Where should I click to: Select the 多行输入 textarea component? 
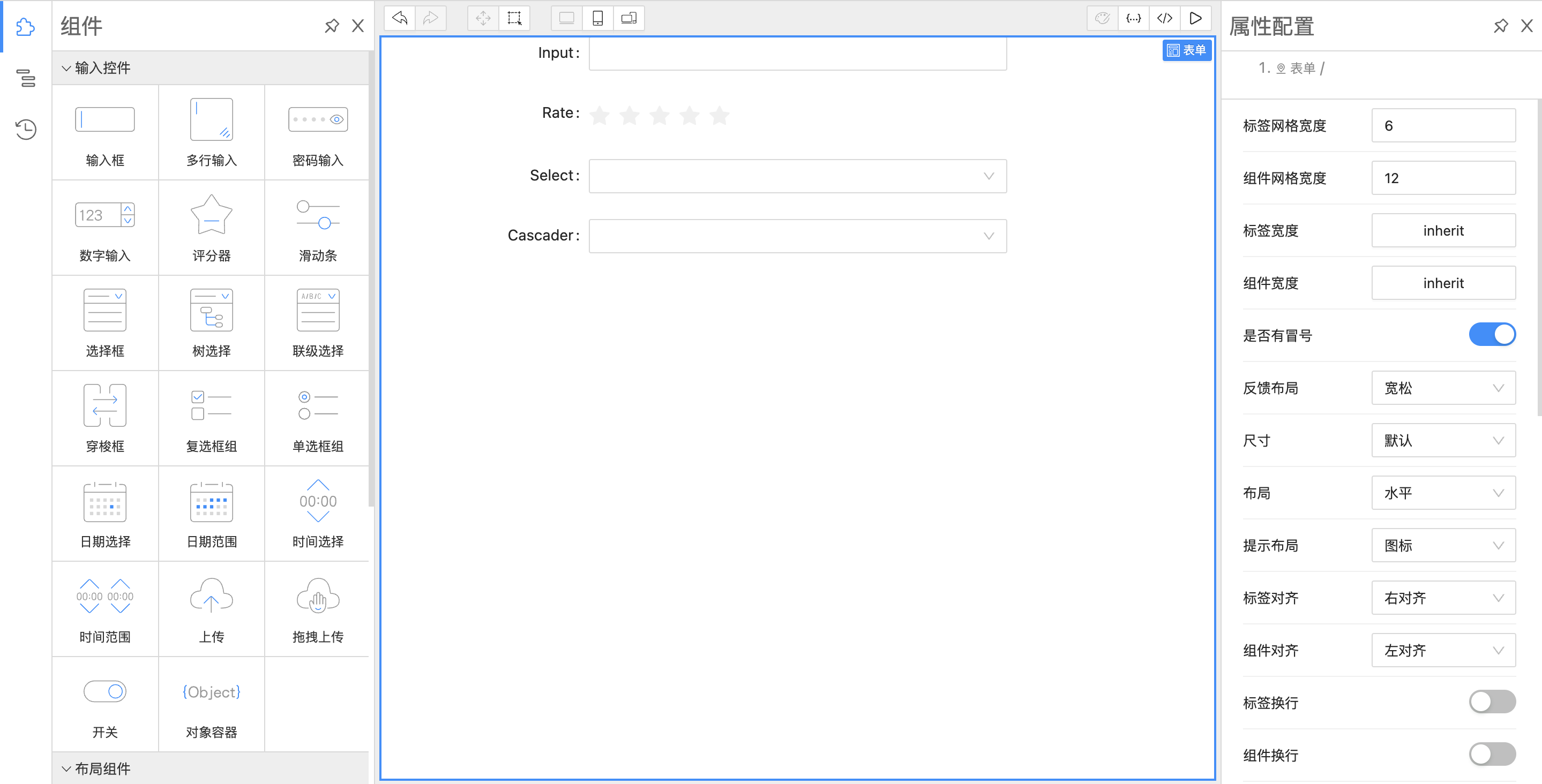[211, 132]
